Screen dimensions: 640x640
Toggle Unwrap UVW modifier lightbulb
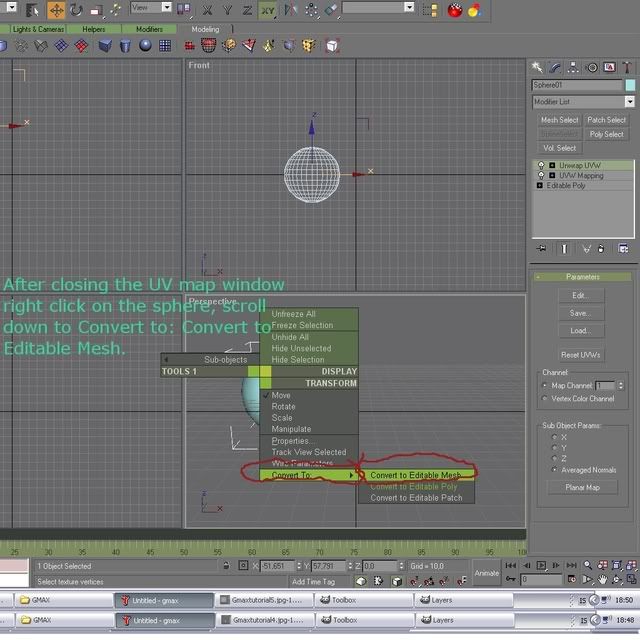(541, 165)
